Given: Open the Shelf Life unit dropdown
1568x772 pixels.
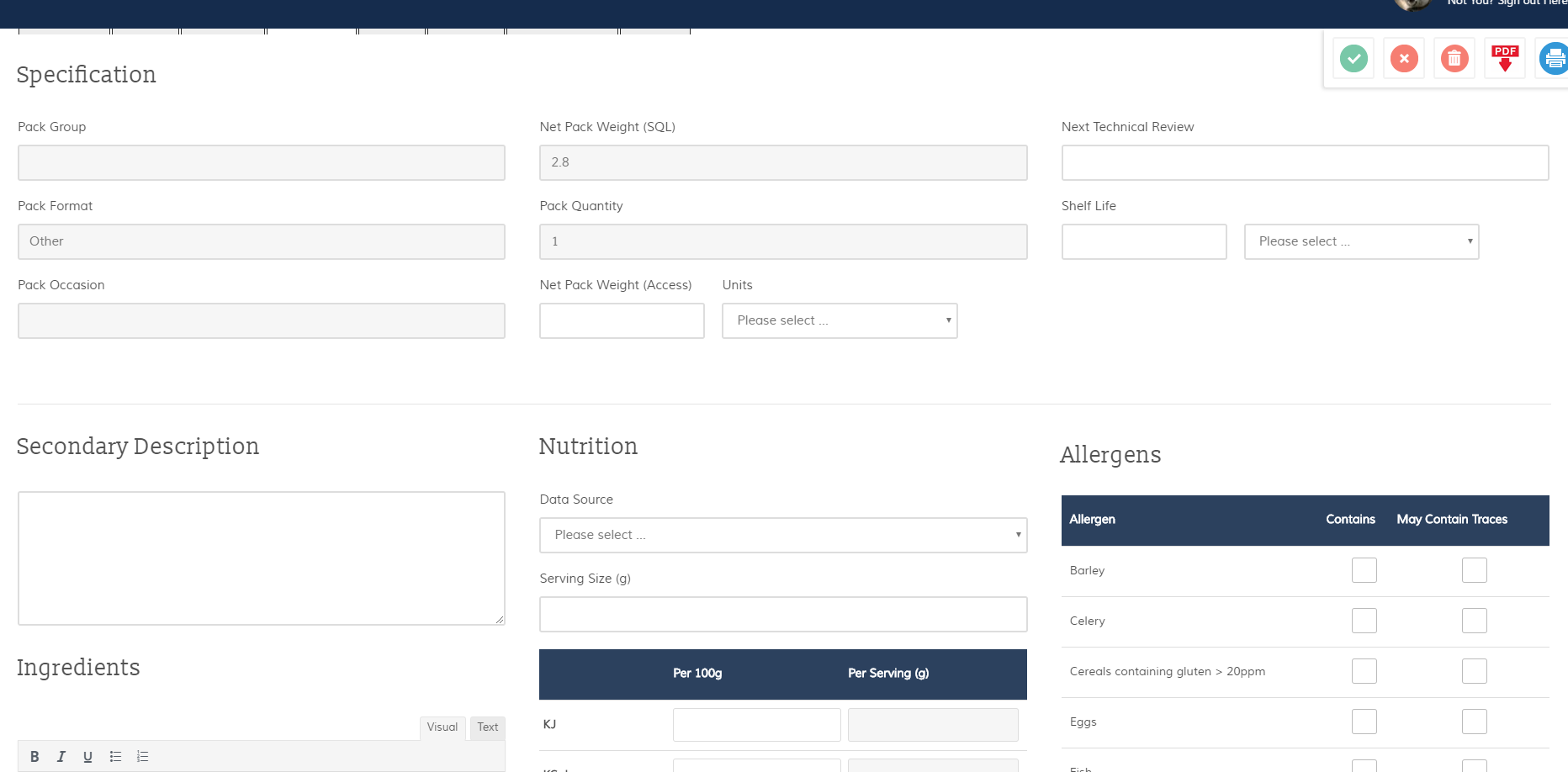Looking at the screenshot, I should 1361,241.
